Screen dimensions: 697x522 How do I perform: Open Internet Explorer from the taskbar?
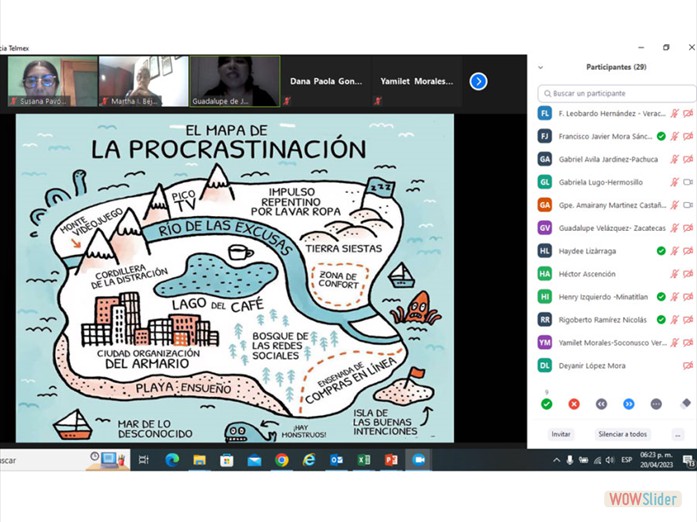(309, 460)
